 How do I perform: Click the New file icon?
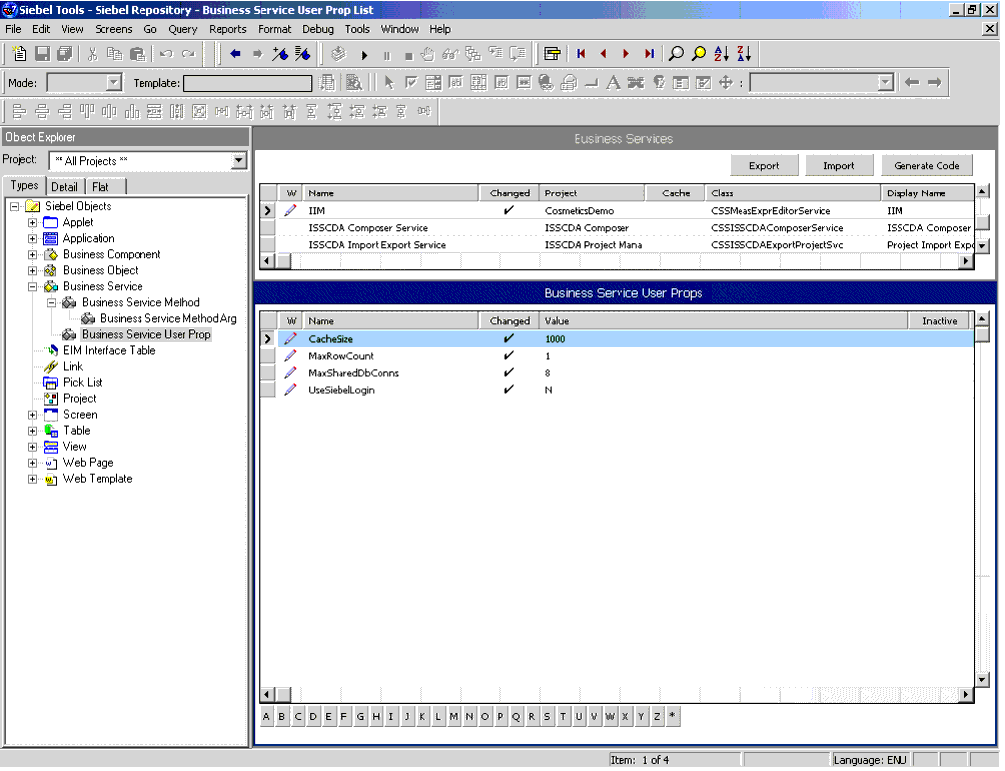click(x=19, y=54)
